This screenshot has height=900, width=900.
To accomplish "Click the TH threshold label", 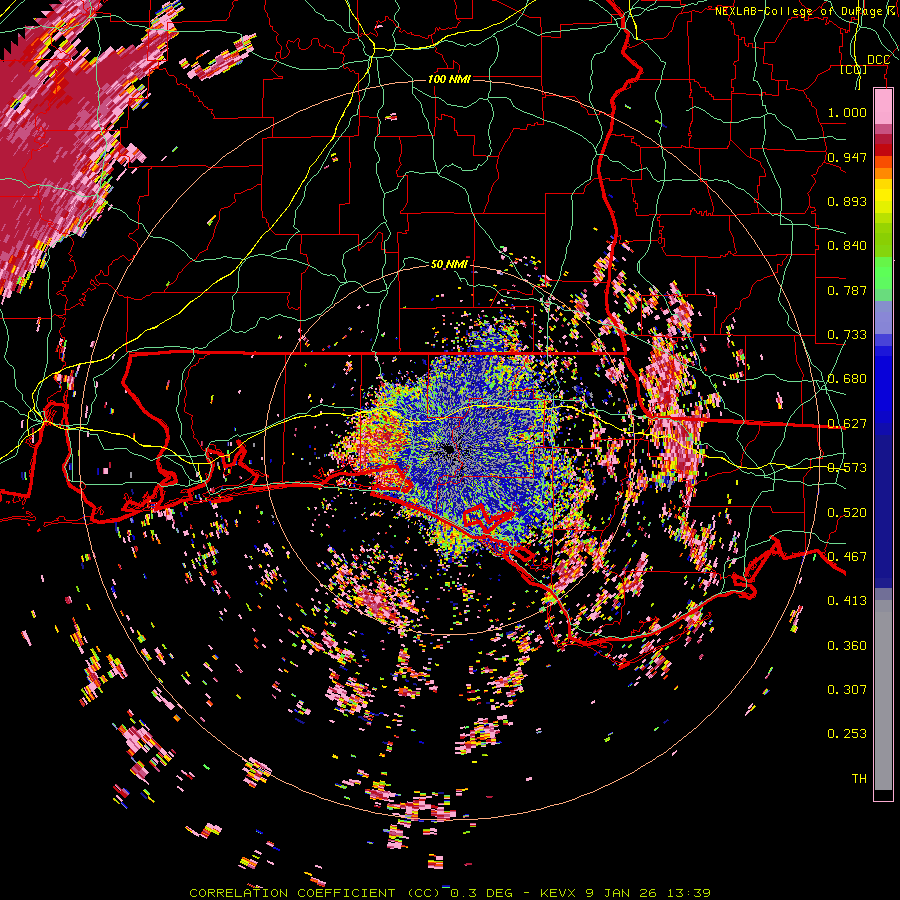I will coord(859,779).
